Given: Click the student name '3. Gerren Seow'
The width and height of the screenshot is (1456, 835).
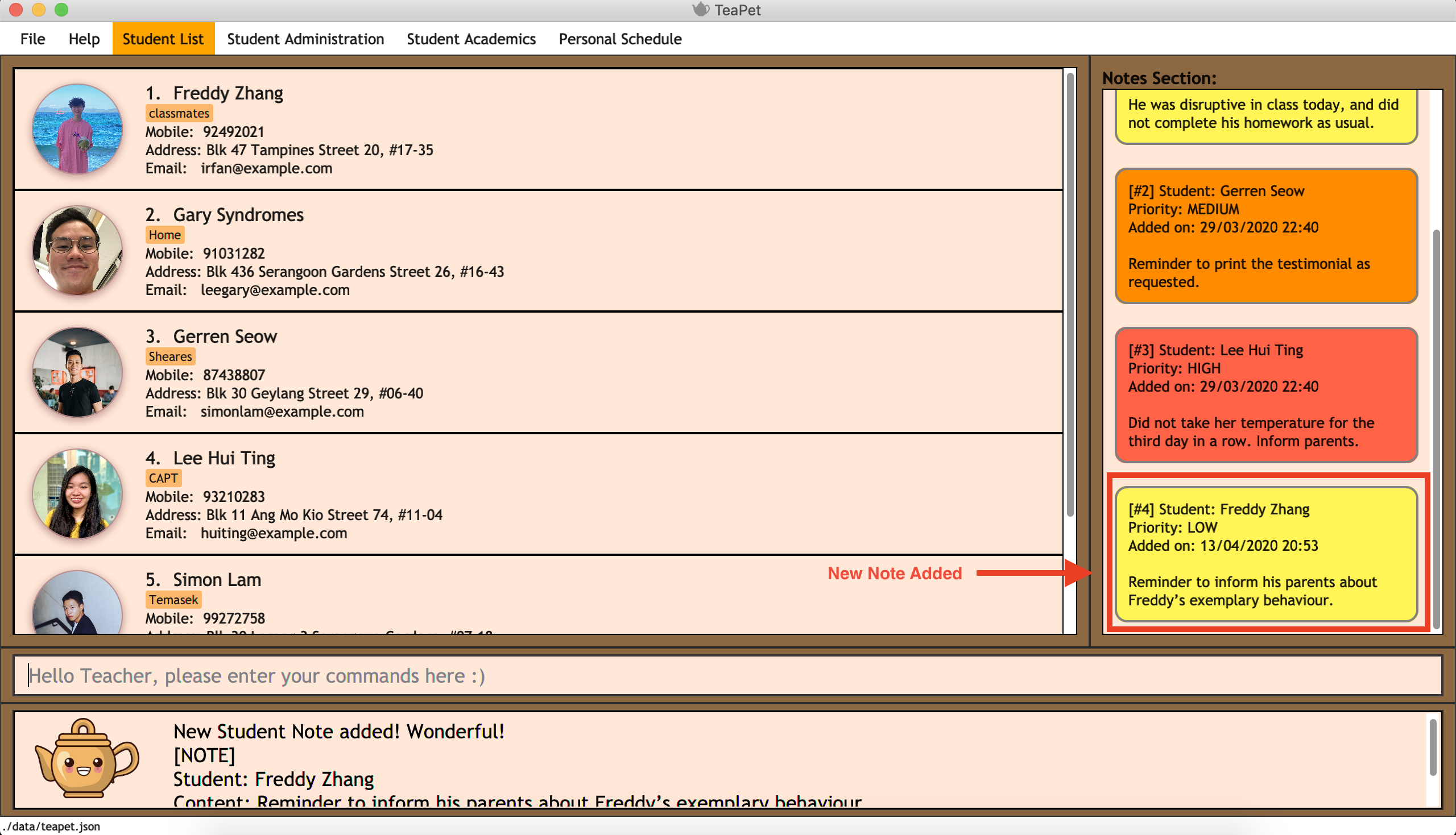Looking at the screenshot, I should [x=211, y=336].
